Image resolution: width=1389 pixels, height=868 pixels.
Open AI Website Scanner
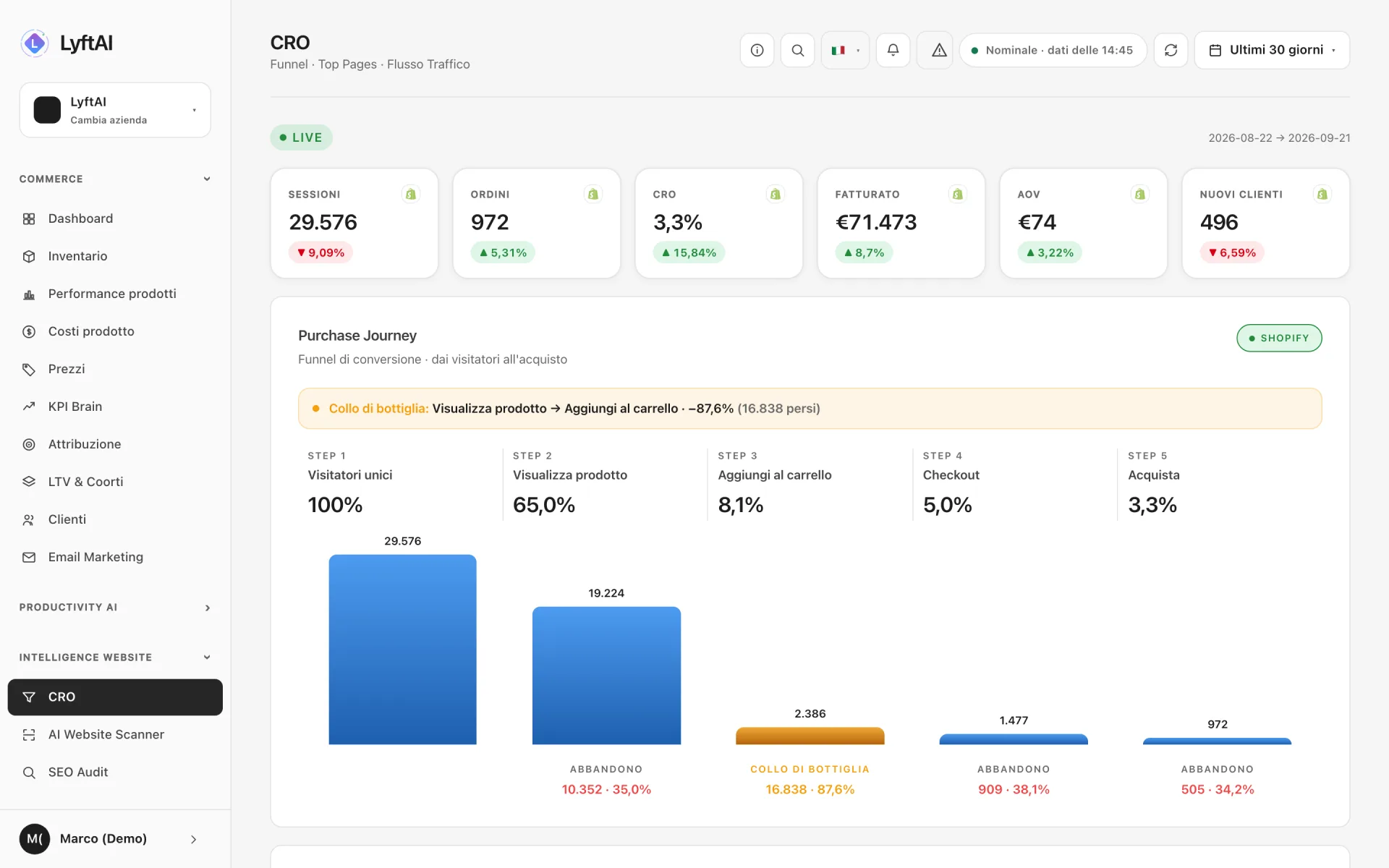pyautogui.click(x=115, y=734)
